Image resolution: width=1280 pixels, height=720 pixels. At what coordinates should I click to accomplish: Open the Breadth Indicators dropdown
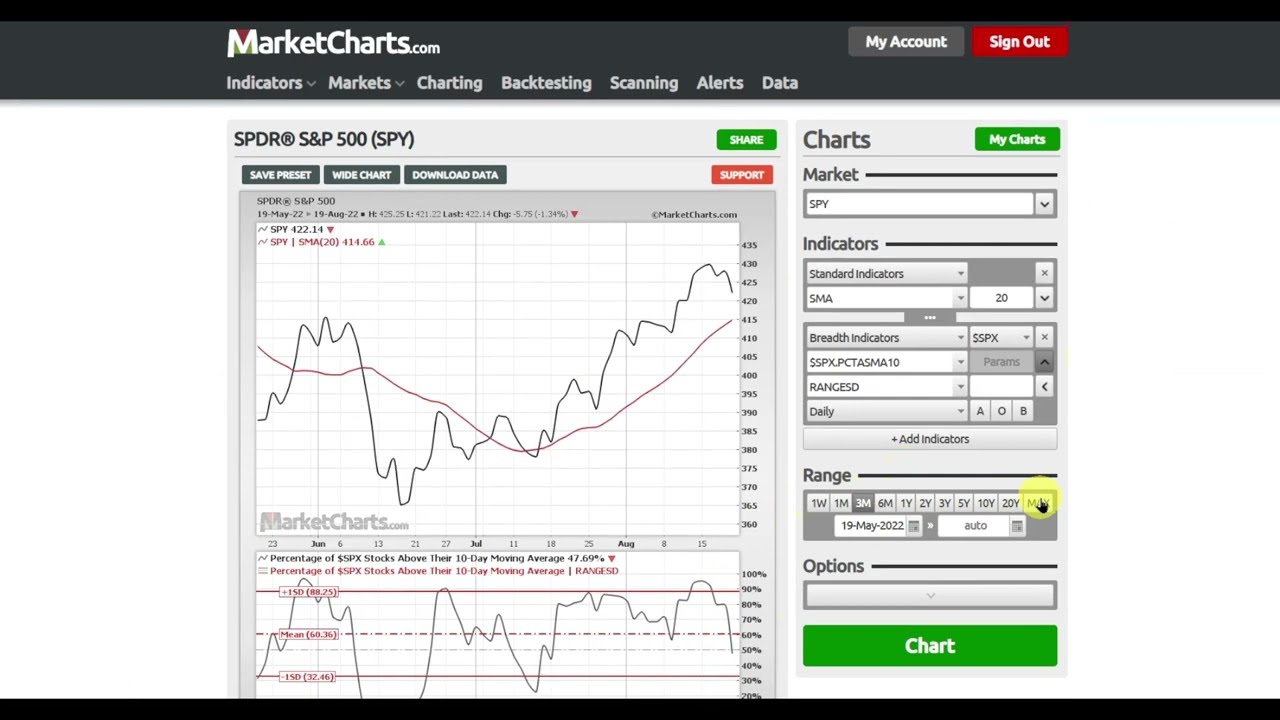[886, 337]
